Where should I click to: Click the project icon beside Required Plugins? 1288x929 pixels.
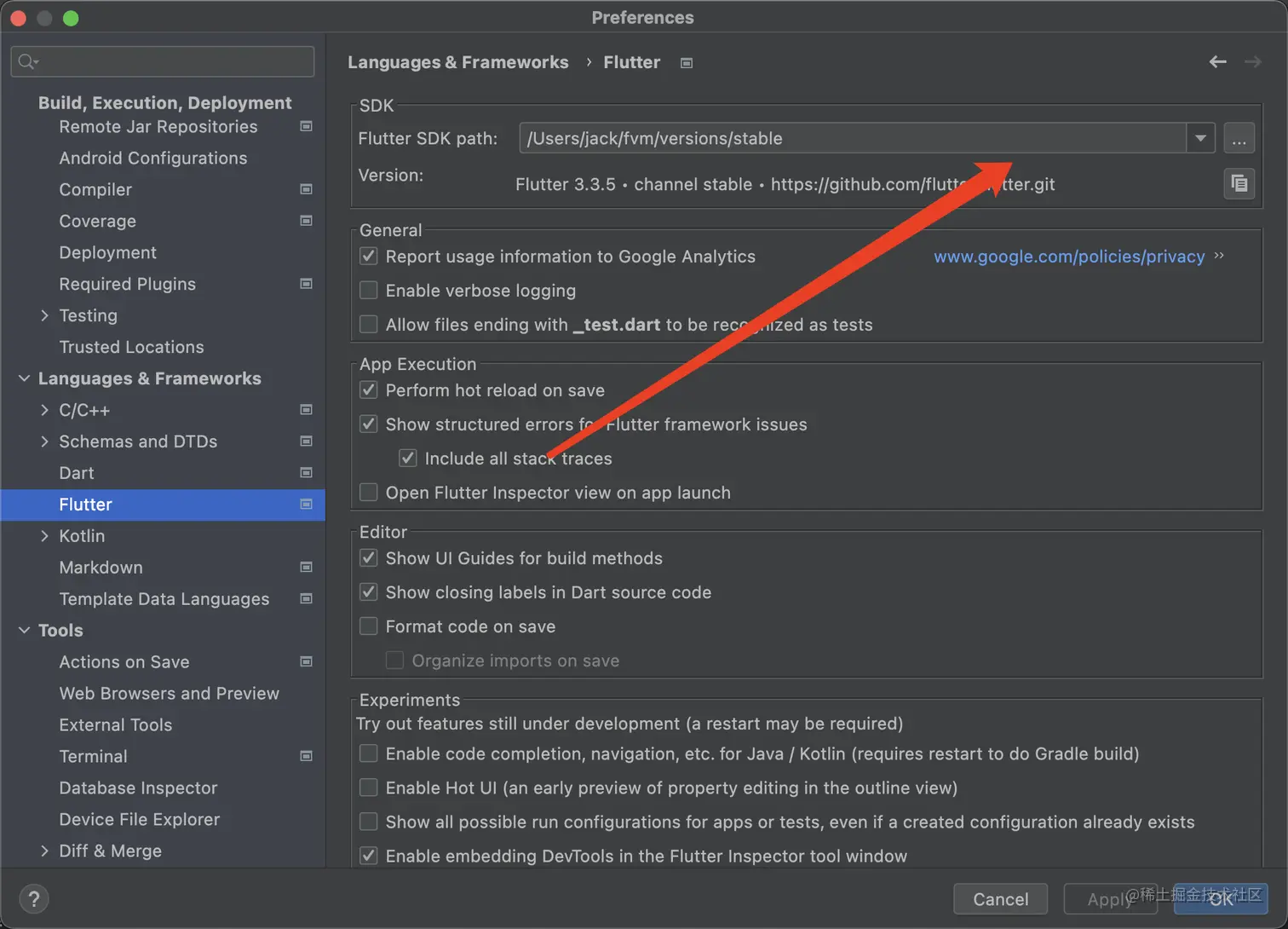tap(307, 284)
